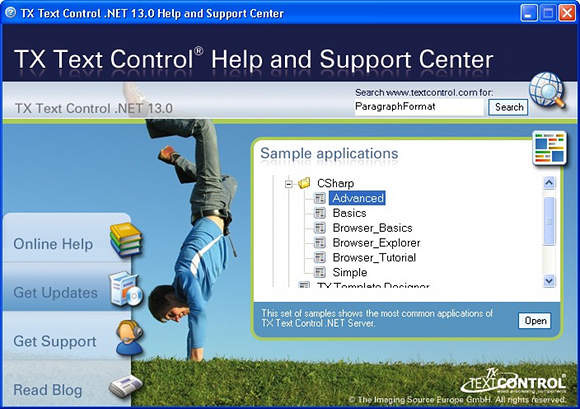Click the icon beside Simple sample
The width and height of the screenshot is (580, 409).
tap(320, 272)
